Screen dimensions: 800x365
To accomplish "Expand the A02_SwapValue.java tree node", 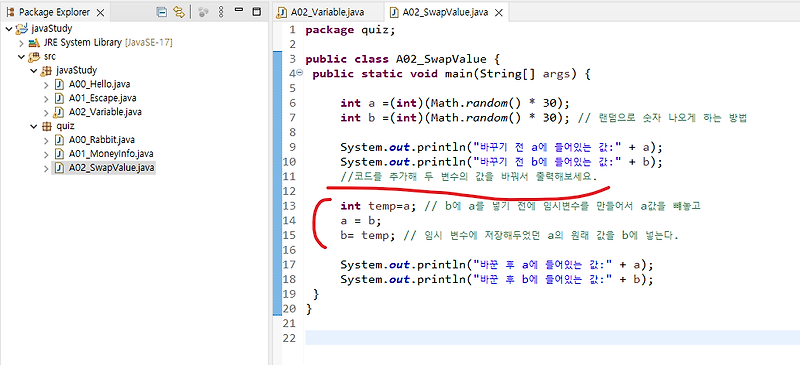I will point(46,167).
